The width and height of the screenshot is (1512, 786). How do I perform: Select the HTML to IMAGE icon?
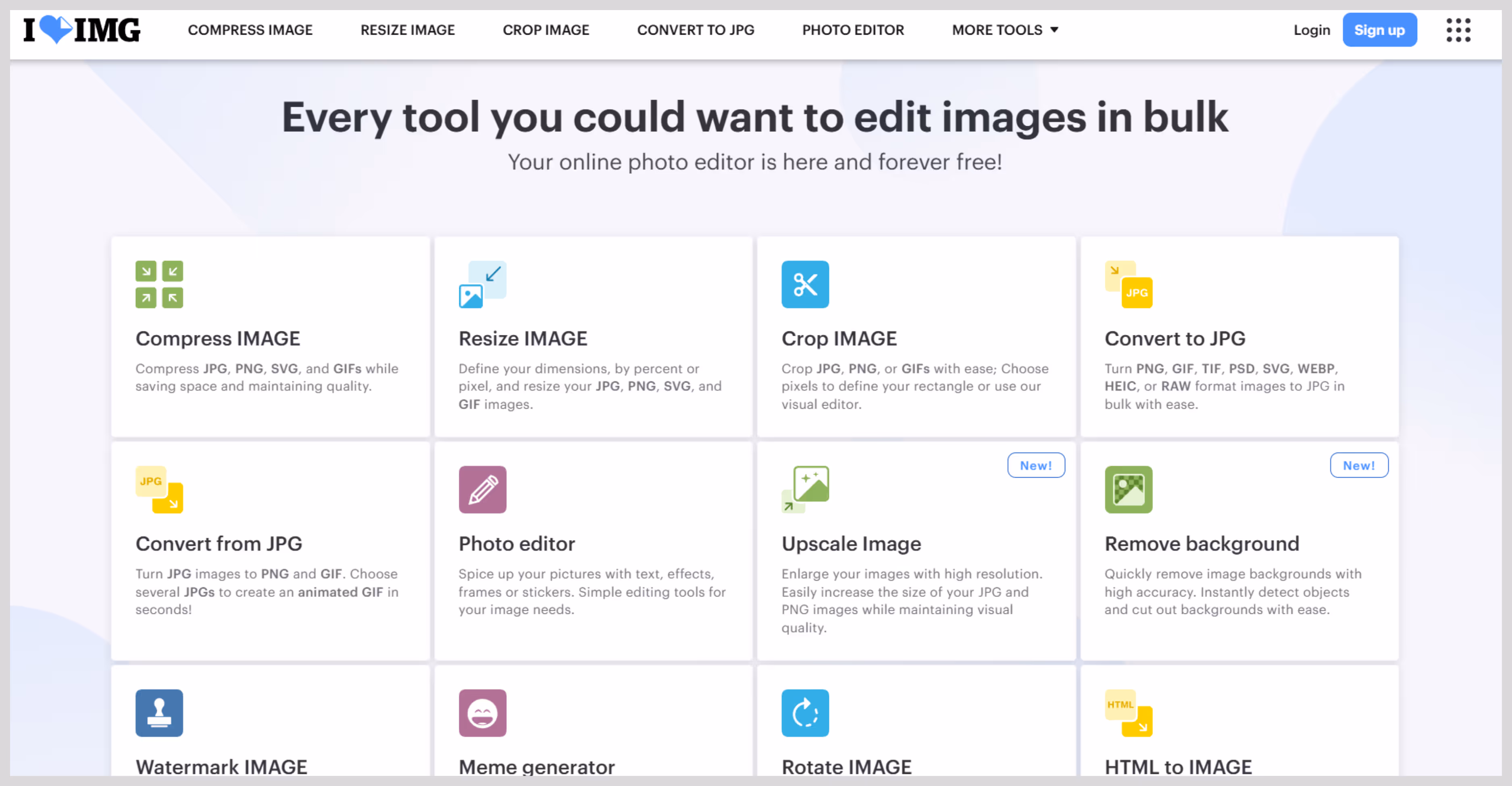(x=1128, y=713)
